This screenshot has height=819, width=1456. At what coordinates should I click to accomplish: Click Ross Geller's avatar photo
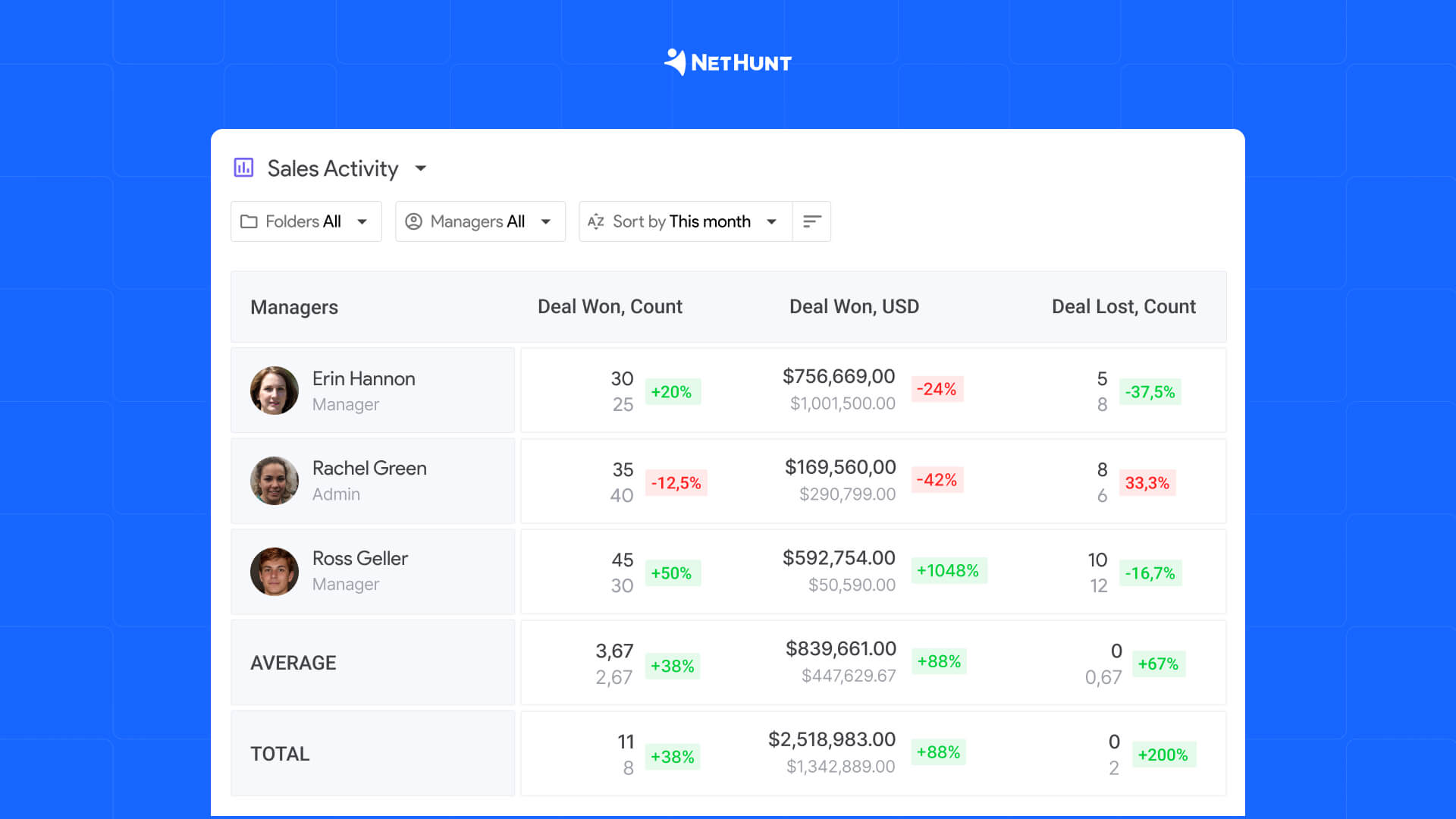pos(275,571)
